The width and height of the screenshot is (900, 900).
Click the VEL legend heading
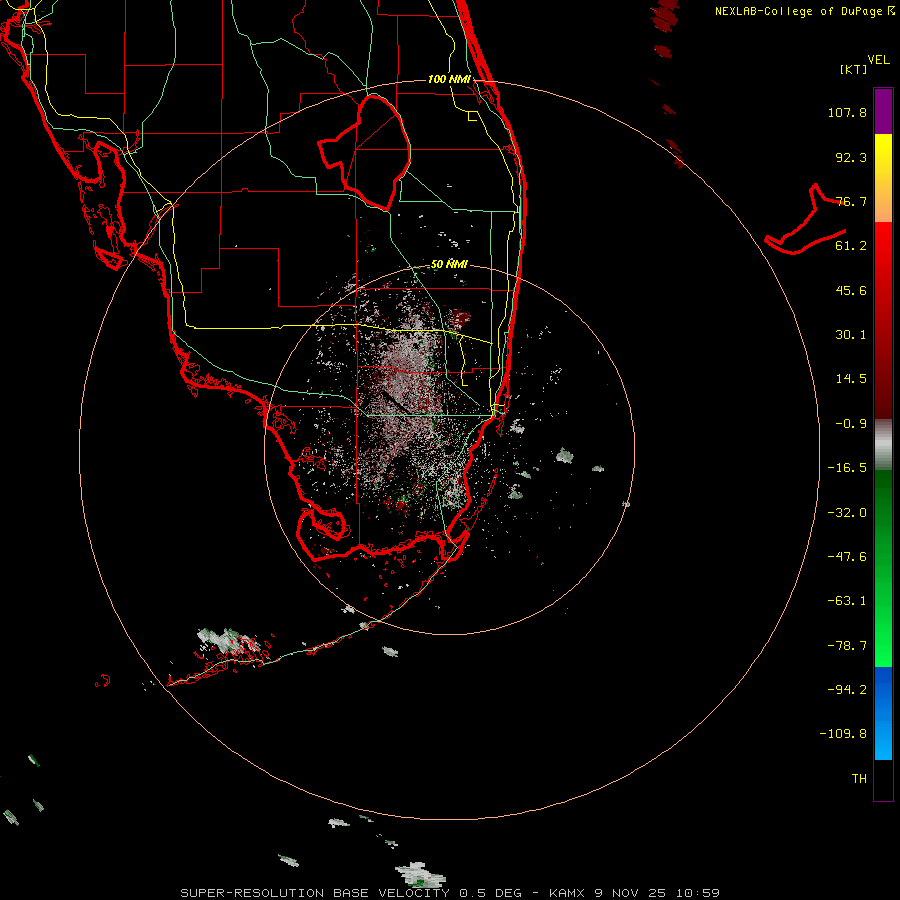879,60
